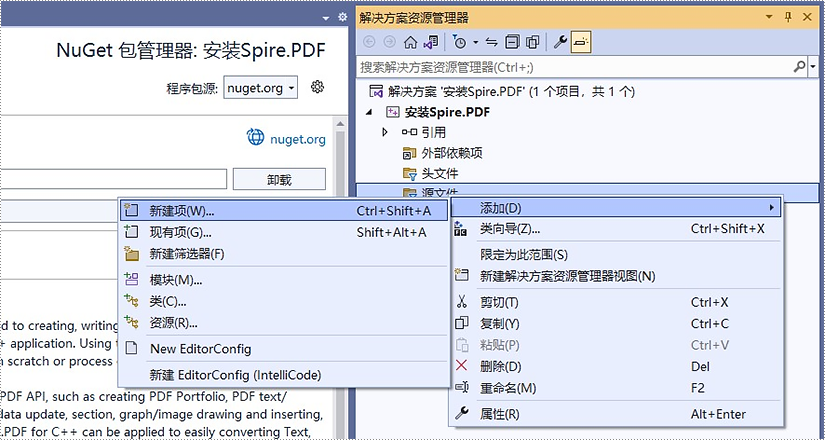The image size is (825, 440).
Task: Click the magnifier search icon in Solution Explorer
Action: click(799, 67)
